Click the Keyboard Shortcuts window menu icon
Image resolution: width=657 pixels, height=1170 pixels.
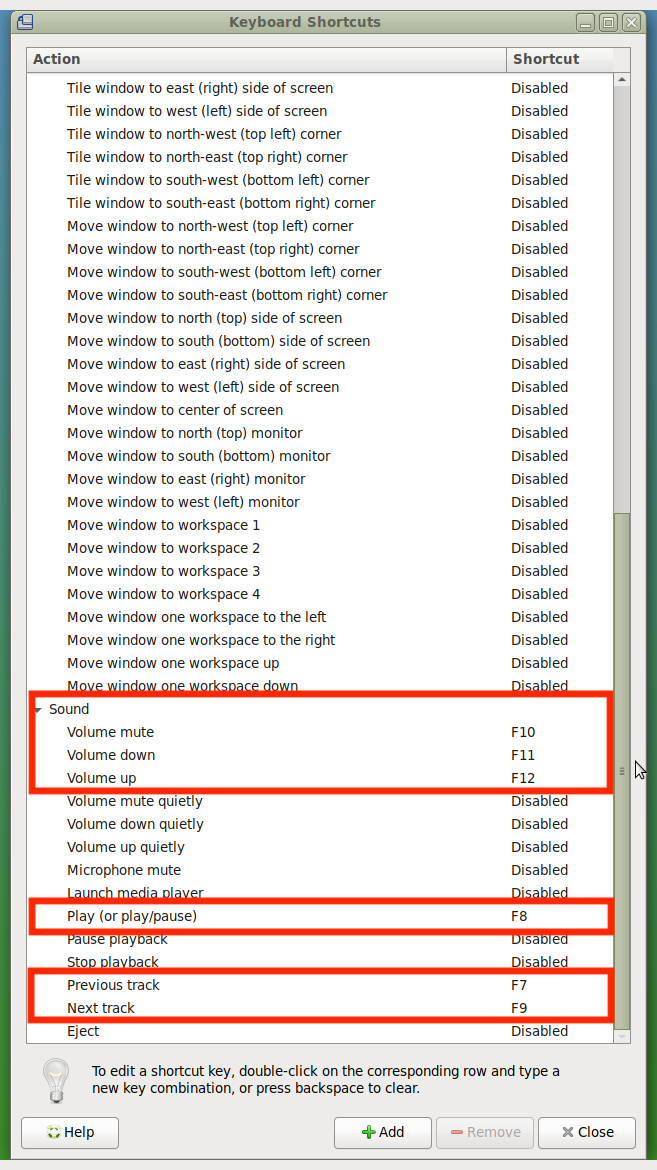(26, 21)
